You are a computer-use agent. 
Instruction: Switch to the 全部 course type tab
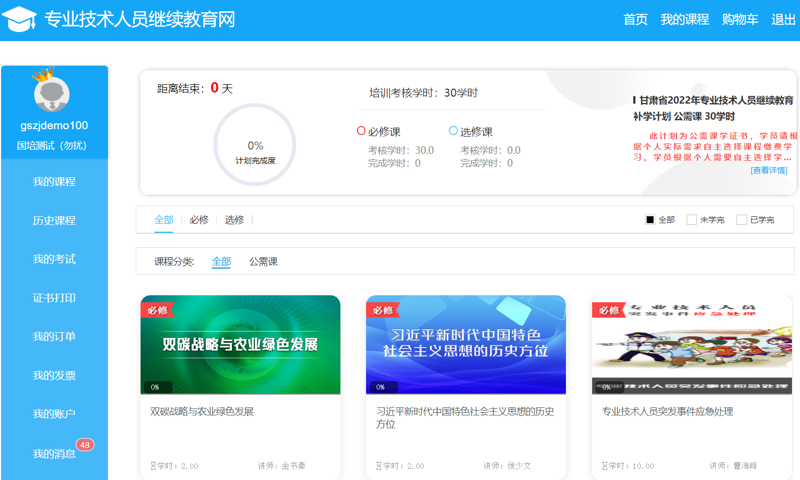click(x=164, y=220)
